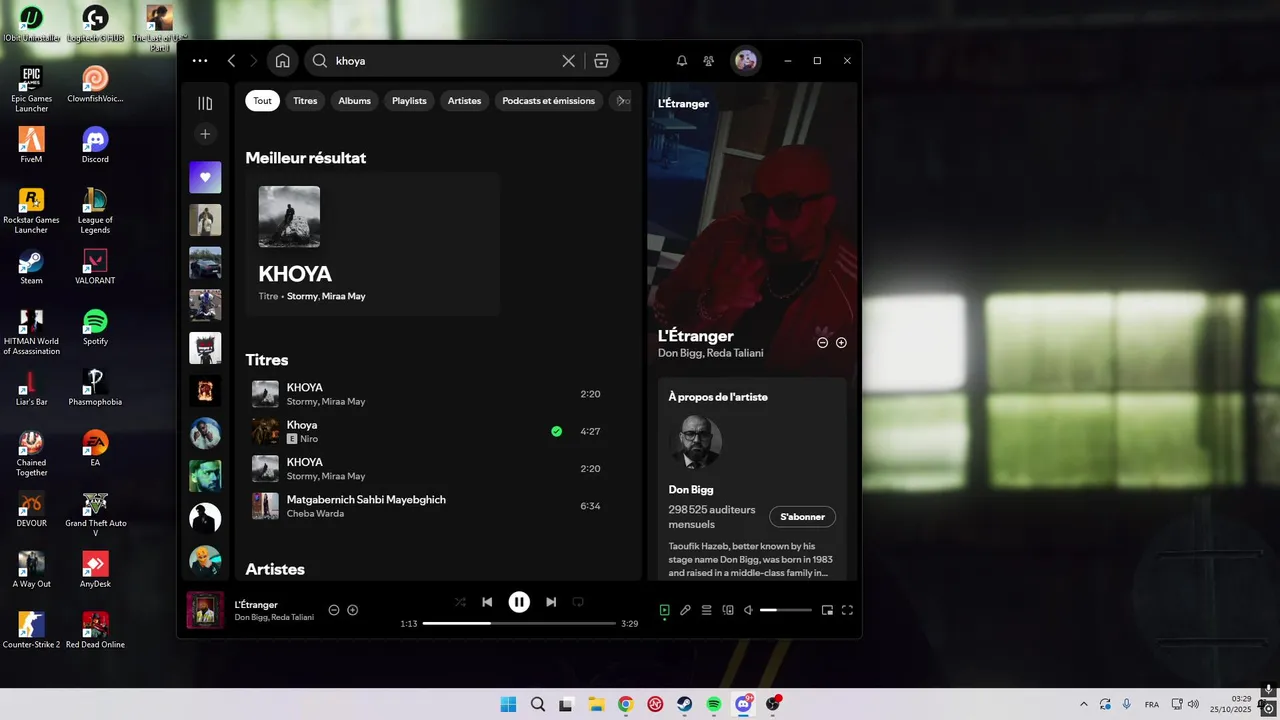The width and height of the screenshot is (1280, 720).
Task: Select the Albums filter chip
Action: pyautogui.click(x=354, y=101)
